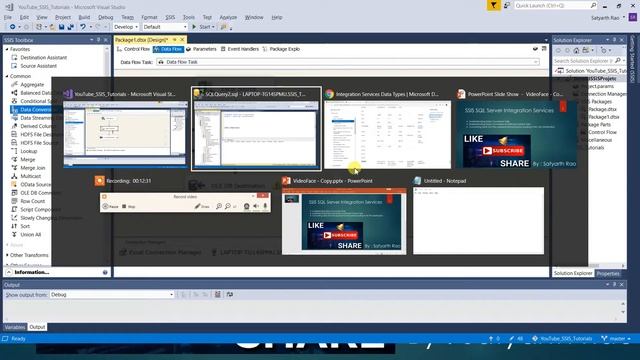This screenshot has width=640, height=360.
Task: Click the Quick Launch magnifier icon
Action: coord(593,5)
